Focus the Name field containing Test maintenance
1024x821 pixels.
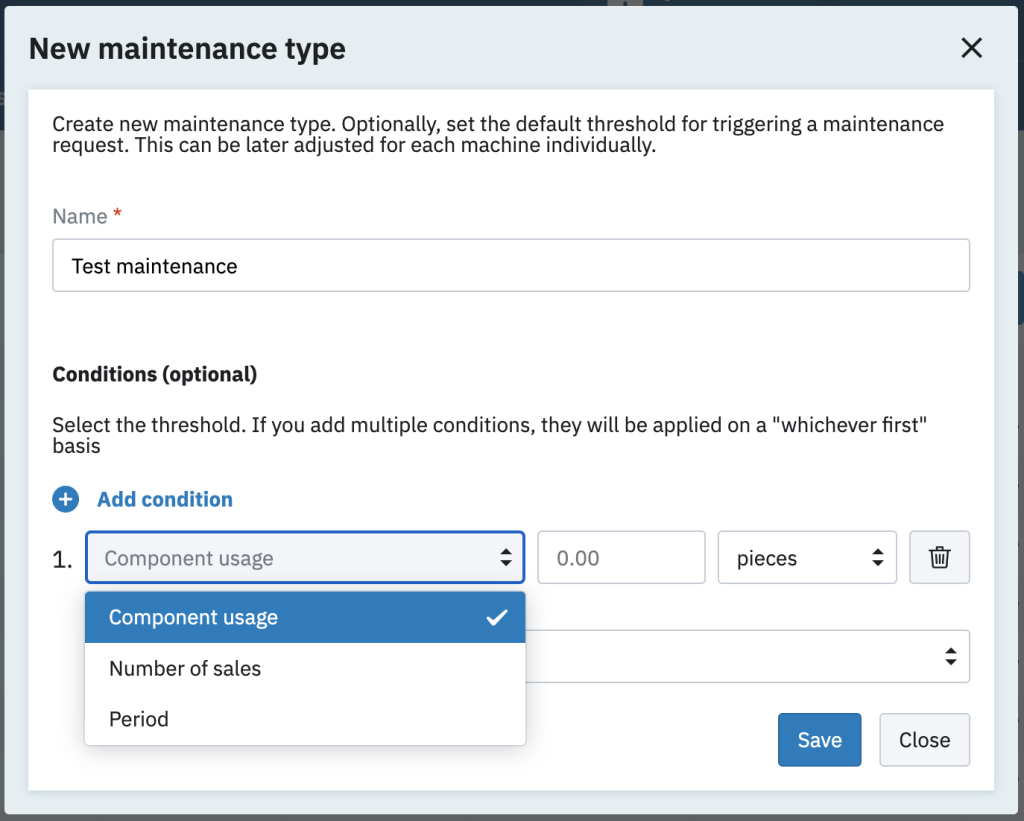click(510, 266)
